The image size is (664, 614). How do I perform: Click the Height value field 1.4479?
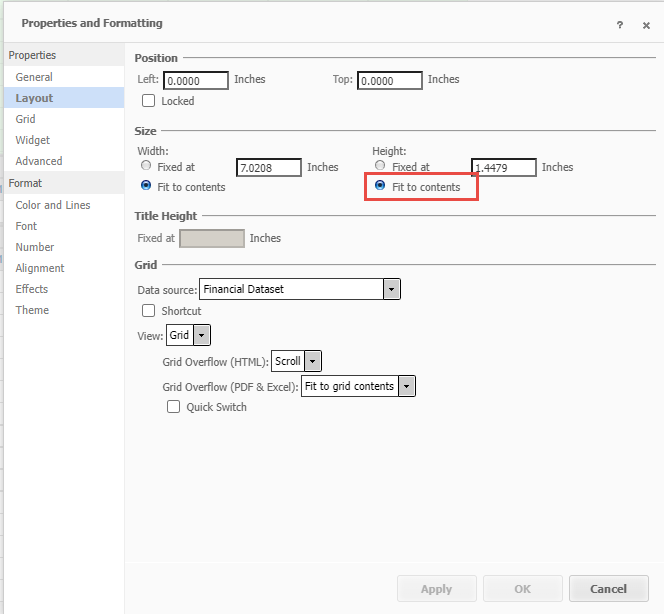(504, 167)
